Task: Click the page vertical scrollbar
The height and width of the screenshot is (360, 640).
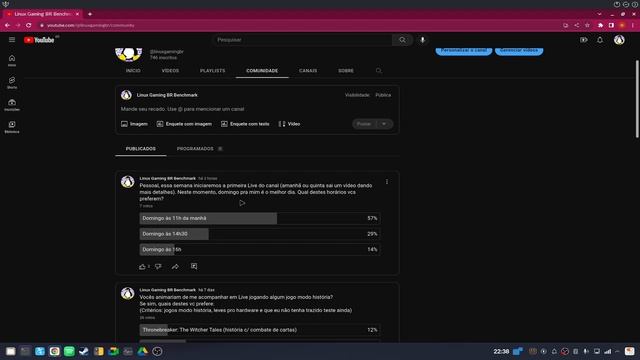Action: pyautogui.click(x=637, y=99)
